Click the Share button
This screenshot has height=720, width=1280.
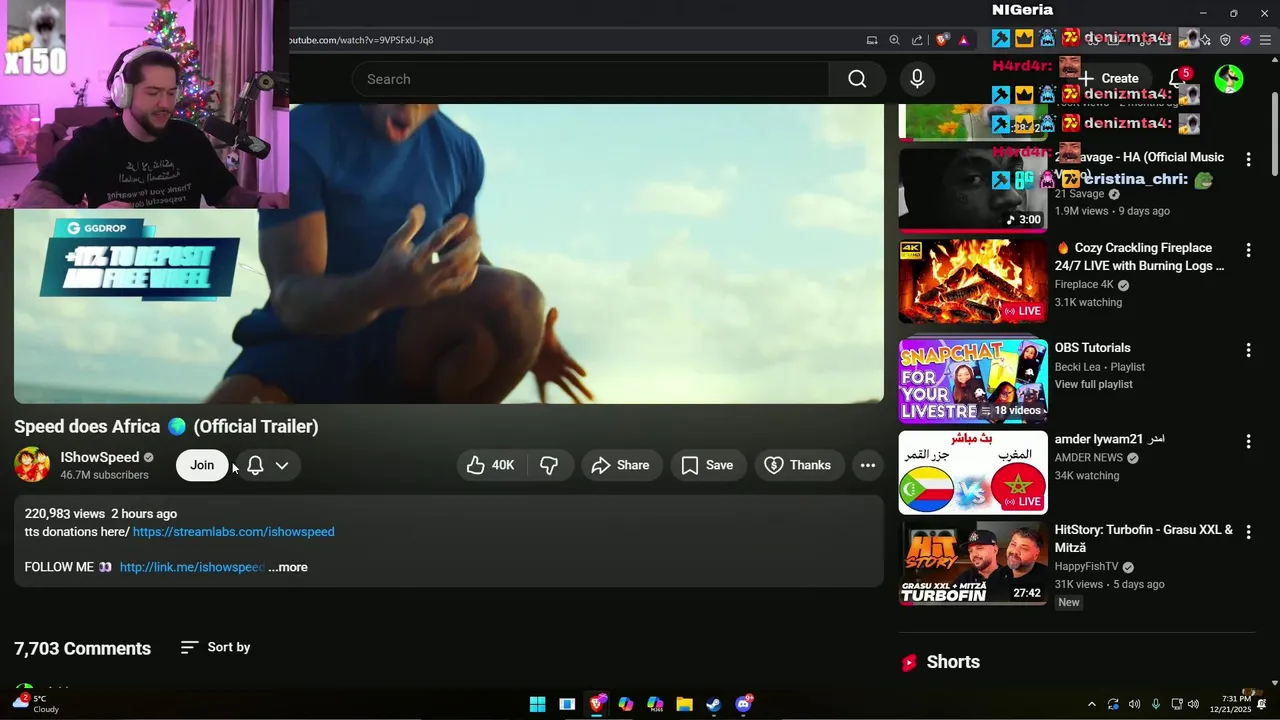pos(620,465)
